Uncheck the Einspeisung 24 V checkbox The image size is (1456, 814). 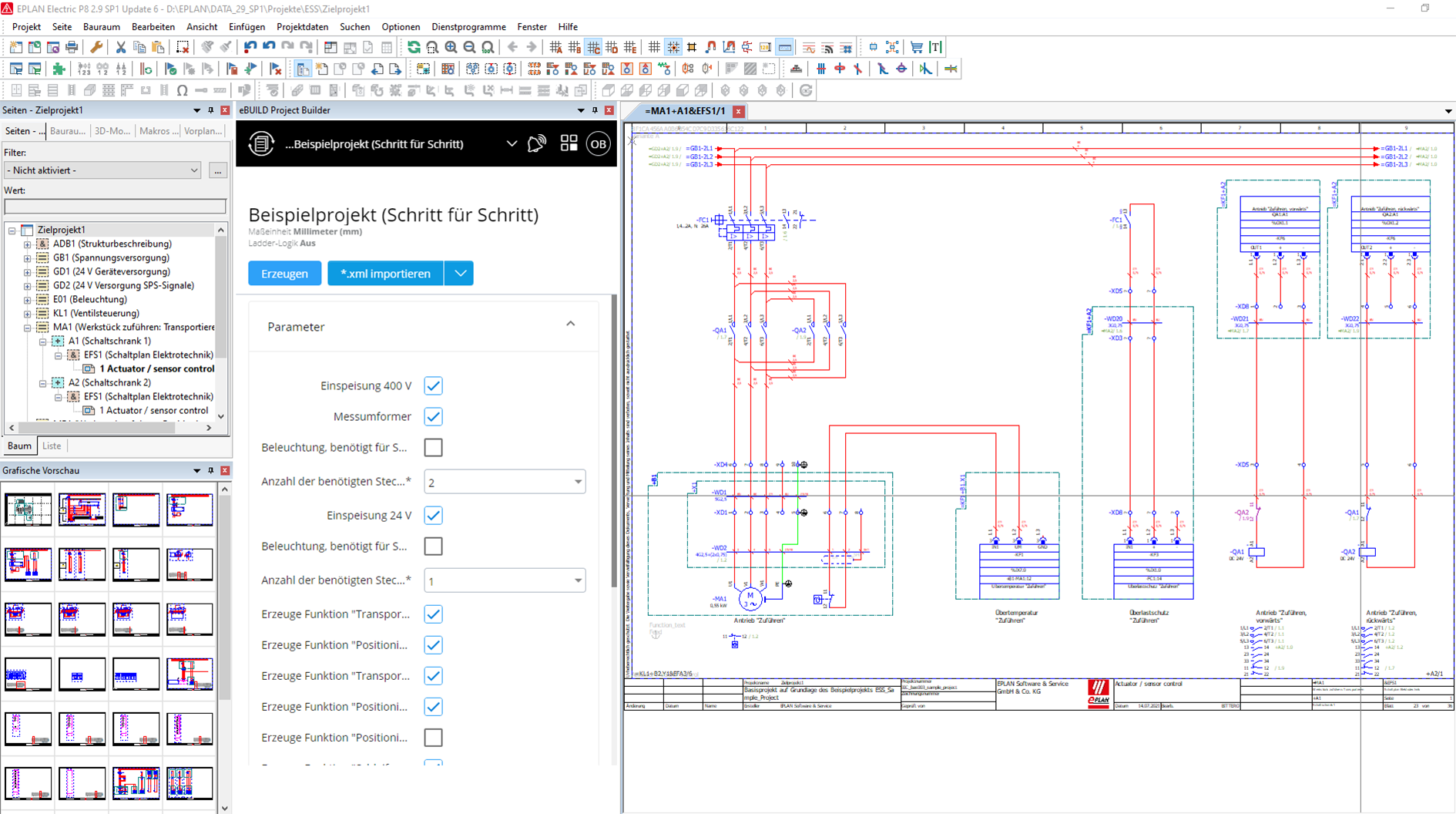click(x=433, y=515)
